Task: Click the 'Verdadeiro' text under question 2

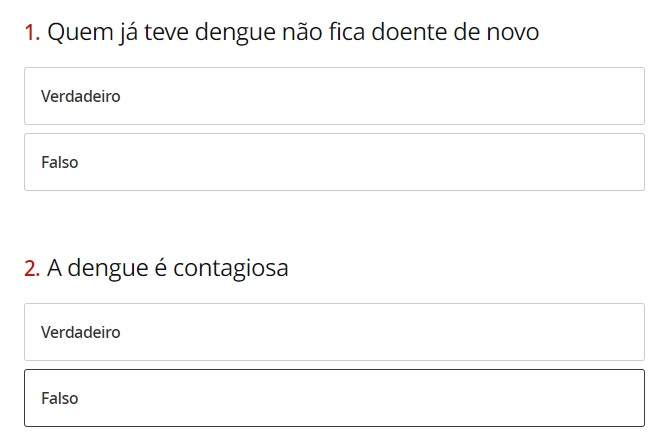Action: (81, 332)
